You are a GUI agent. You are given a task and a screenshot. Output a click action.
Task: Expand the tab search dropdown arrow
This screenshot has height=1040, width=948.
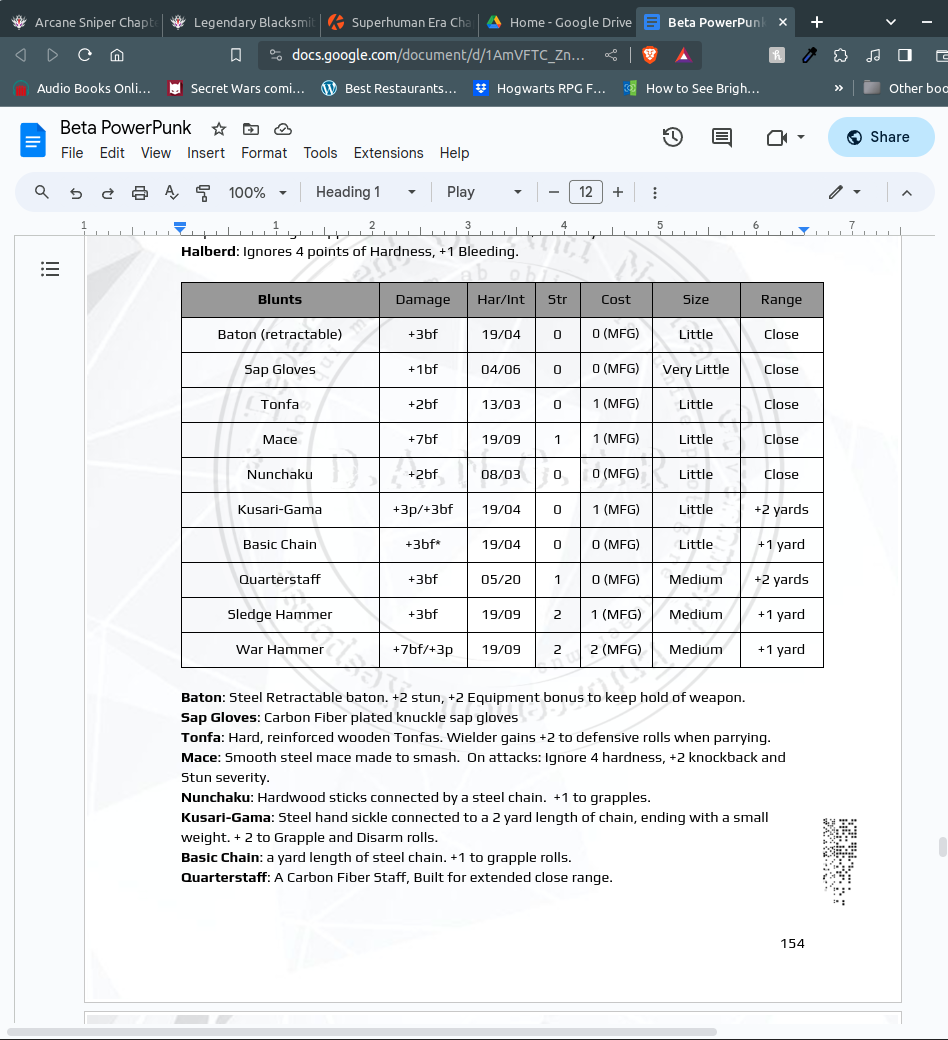coord(891,23)
